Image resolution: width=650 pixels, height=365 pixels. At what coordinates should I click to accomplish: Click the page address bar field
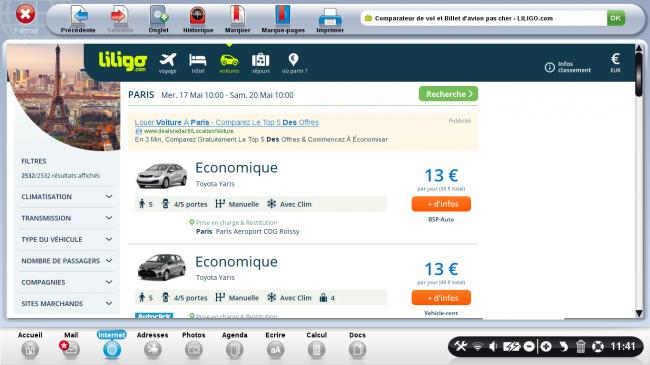point(483,18)
